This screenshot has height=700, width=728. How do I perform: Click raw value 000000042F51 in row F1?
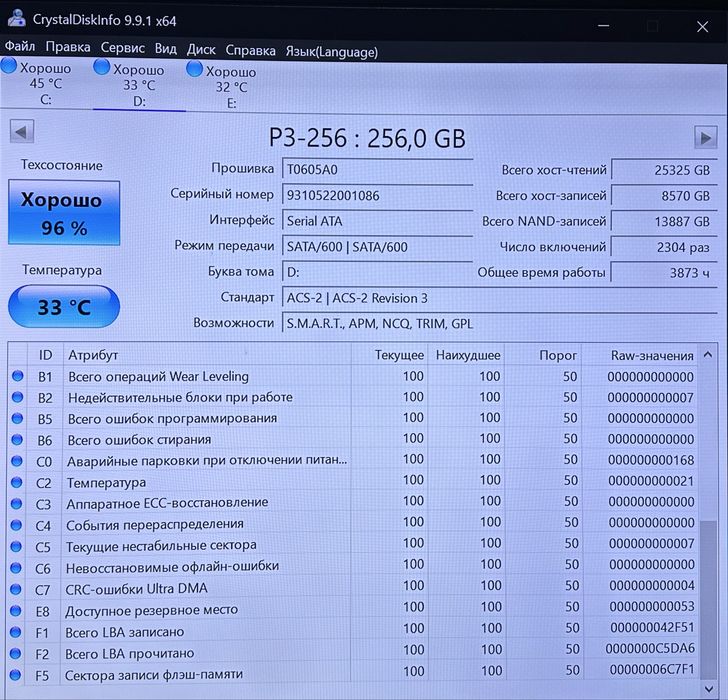click(x=652, y=628)
